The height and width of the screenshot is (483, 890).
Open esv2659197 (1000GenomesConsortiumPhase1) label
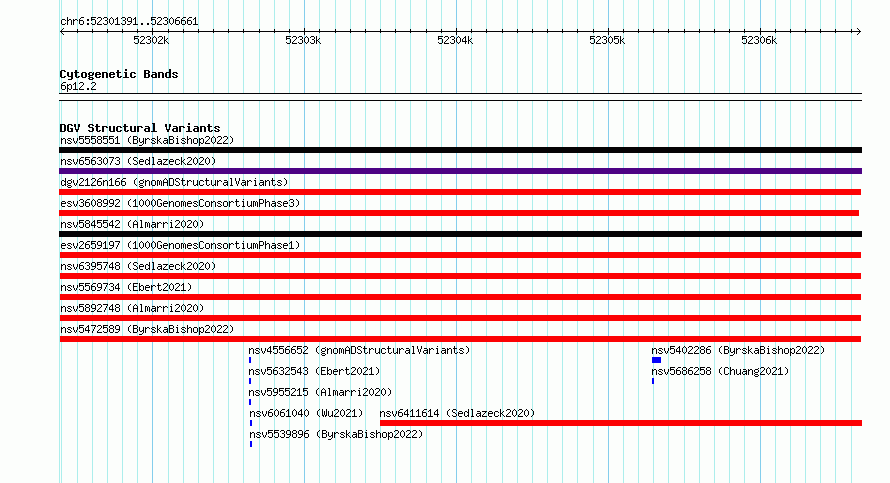tap(180, 245)
